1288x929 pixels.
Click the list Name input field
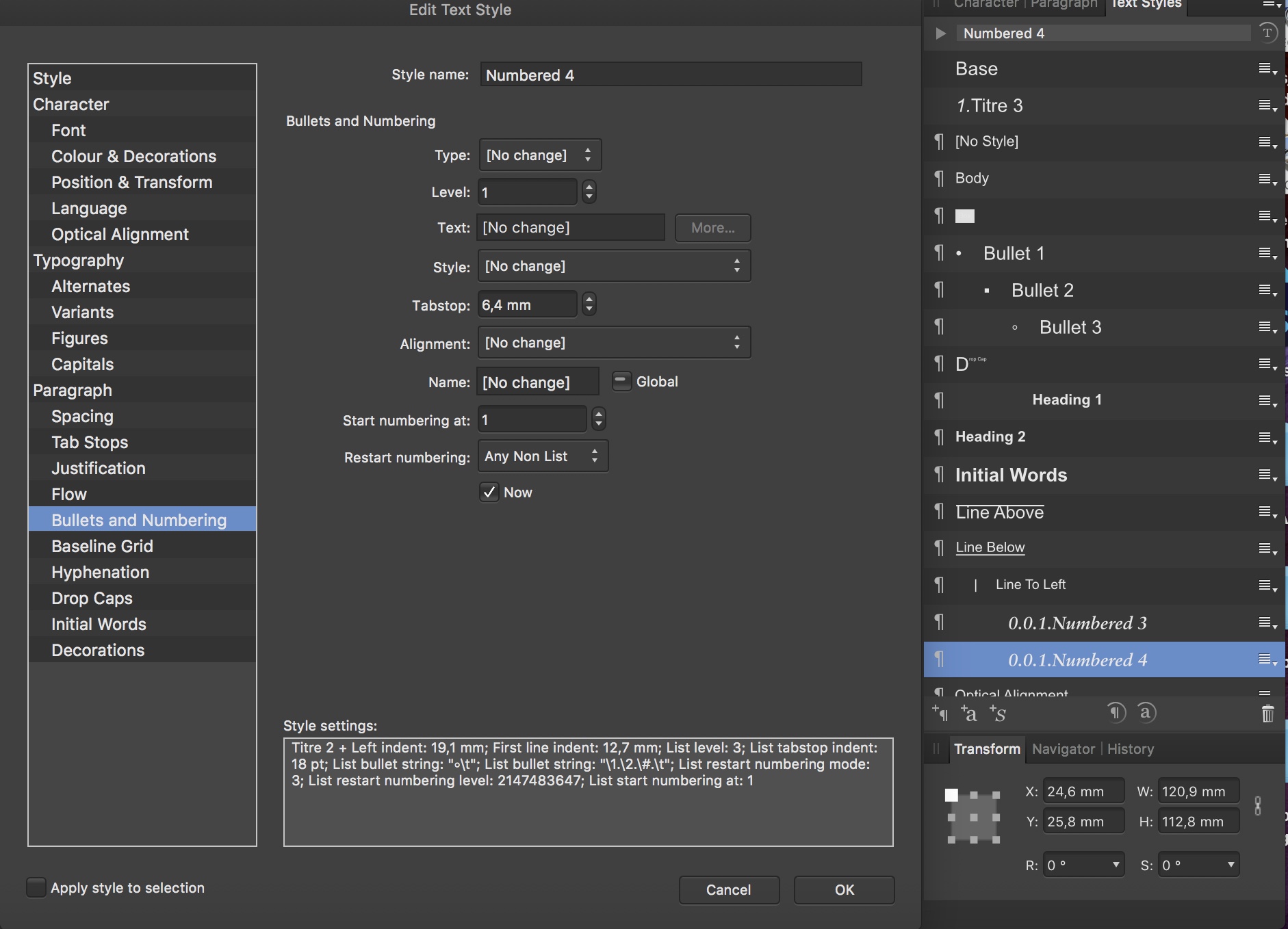coord(538,382)
